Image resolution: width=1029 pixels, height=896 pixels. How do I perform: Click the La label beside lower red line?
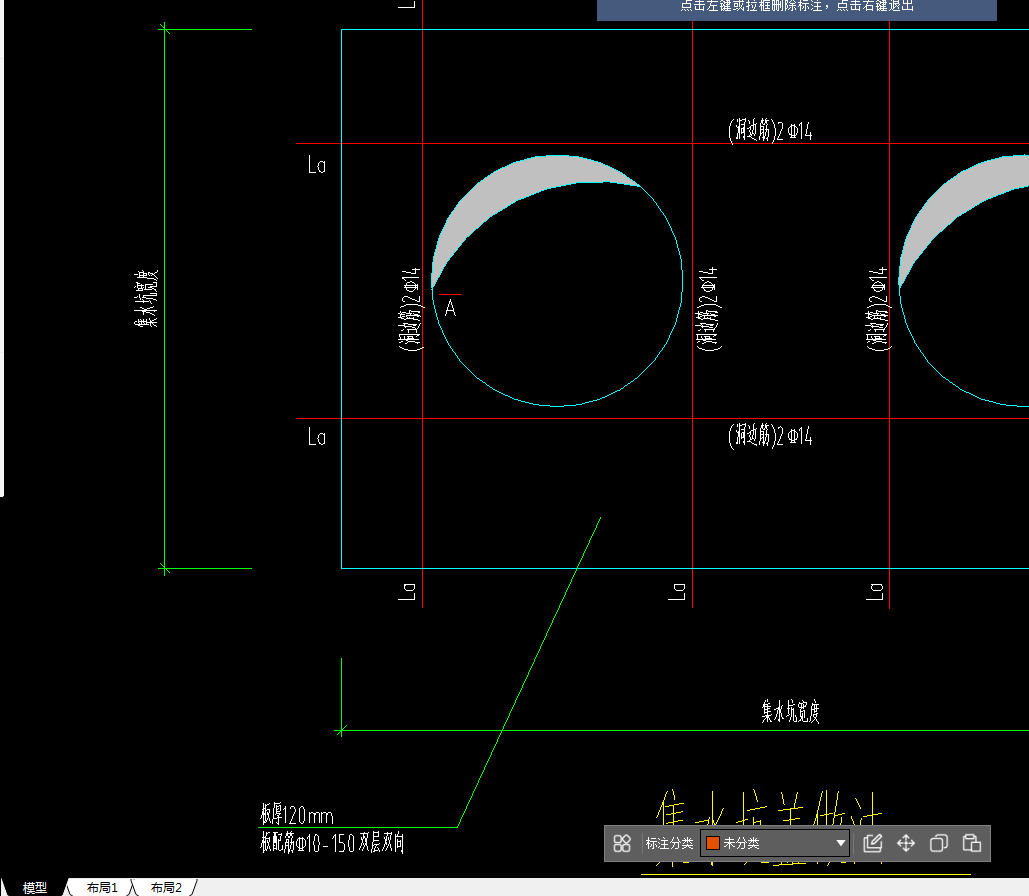[x=317, y=437]
